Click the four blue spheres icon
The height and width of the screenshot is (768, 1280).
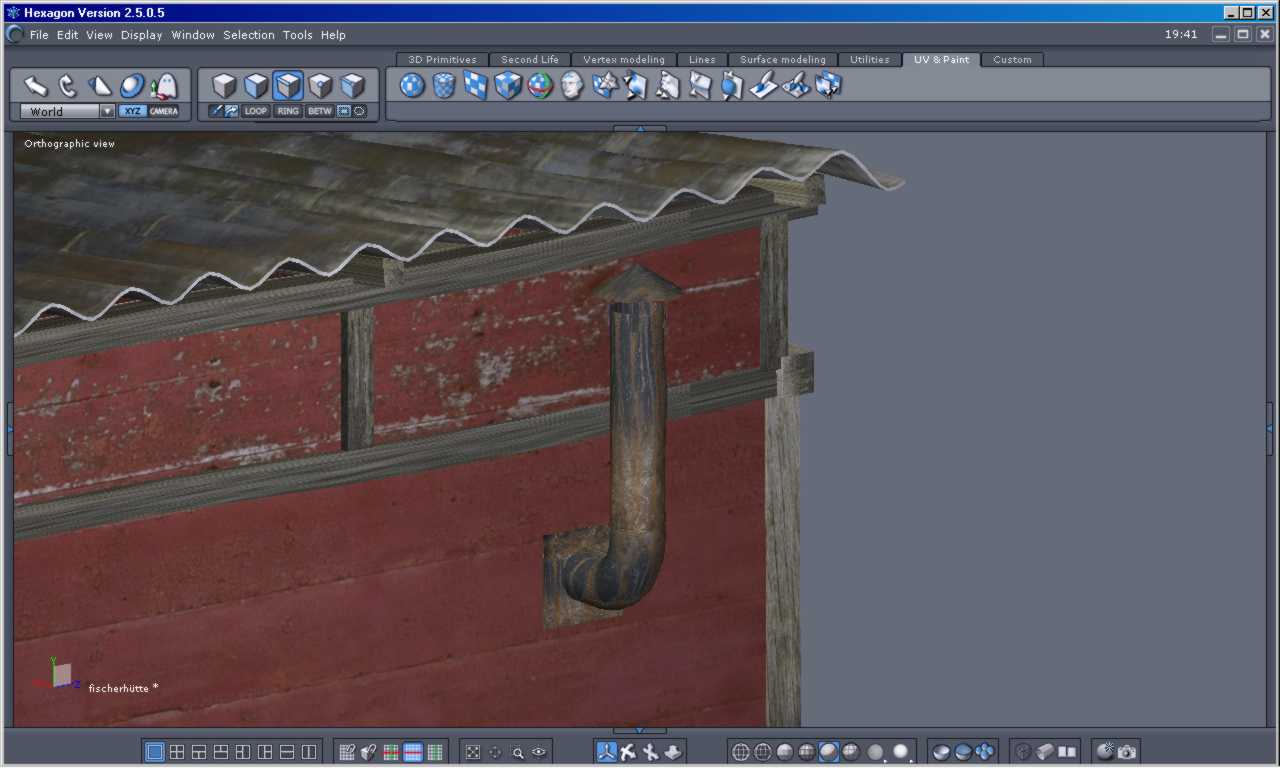tap(985, 752)
